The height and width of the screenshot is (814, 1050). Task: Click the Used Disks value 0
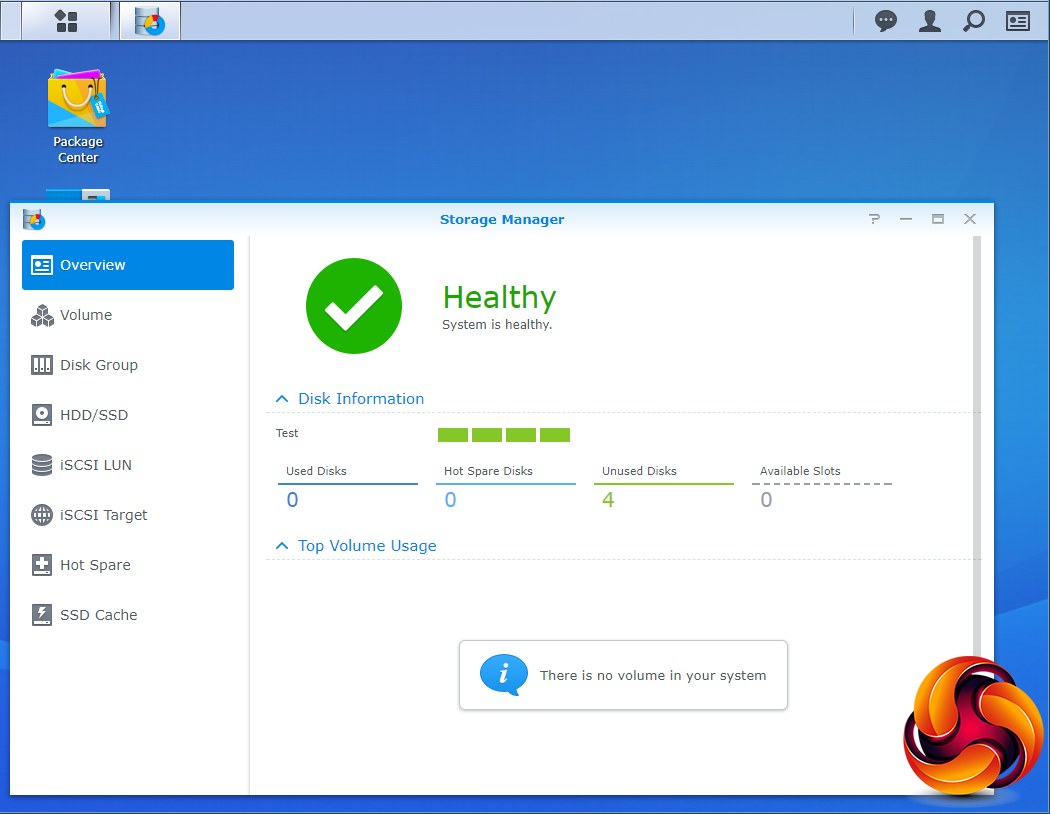click(x=293, y=500)
